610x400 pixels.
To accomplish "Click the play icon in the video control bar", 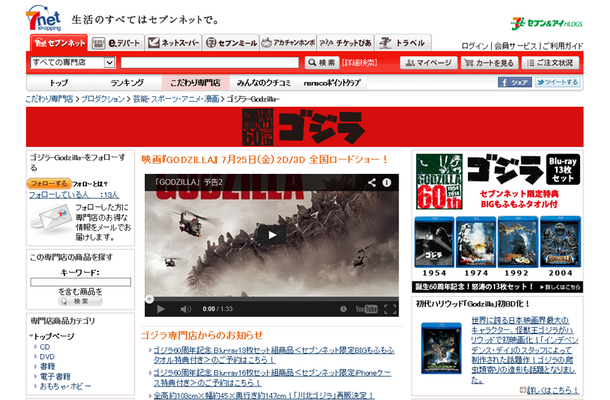I will [160, 309].
